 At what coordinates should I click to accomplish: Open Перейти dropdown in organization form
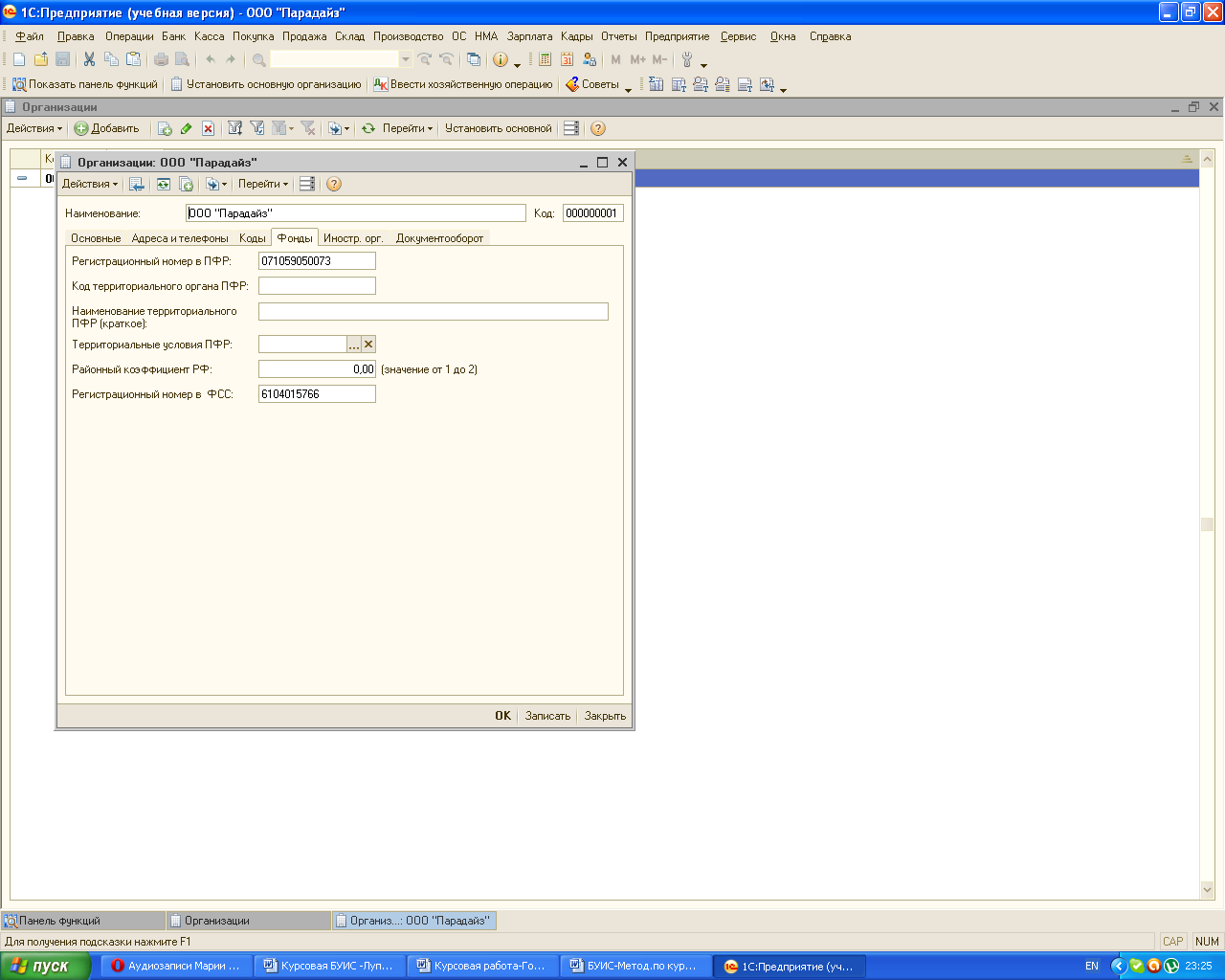tap(263, 184)
